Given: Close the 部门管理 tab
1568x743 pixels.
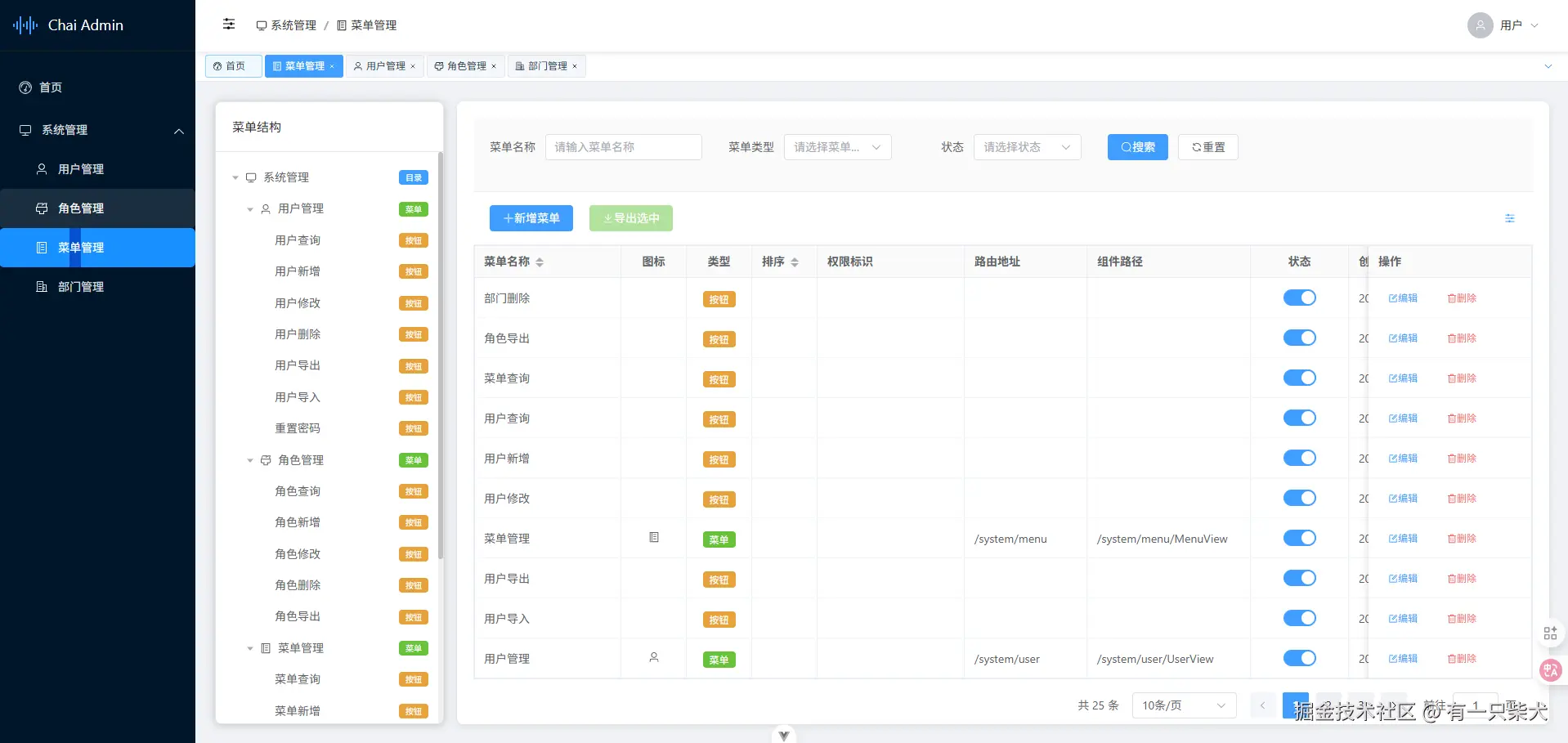Looking at the screenshot, I should tap(575, 66).
